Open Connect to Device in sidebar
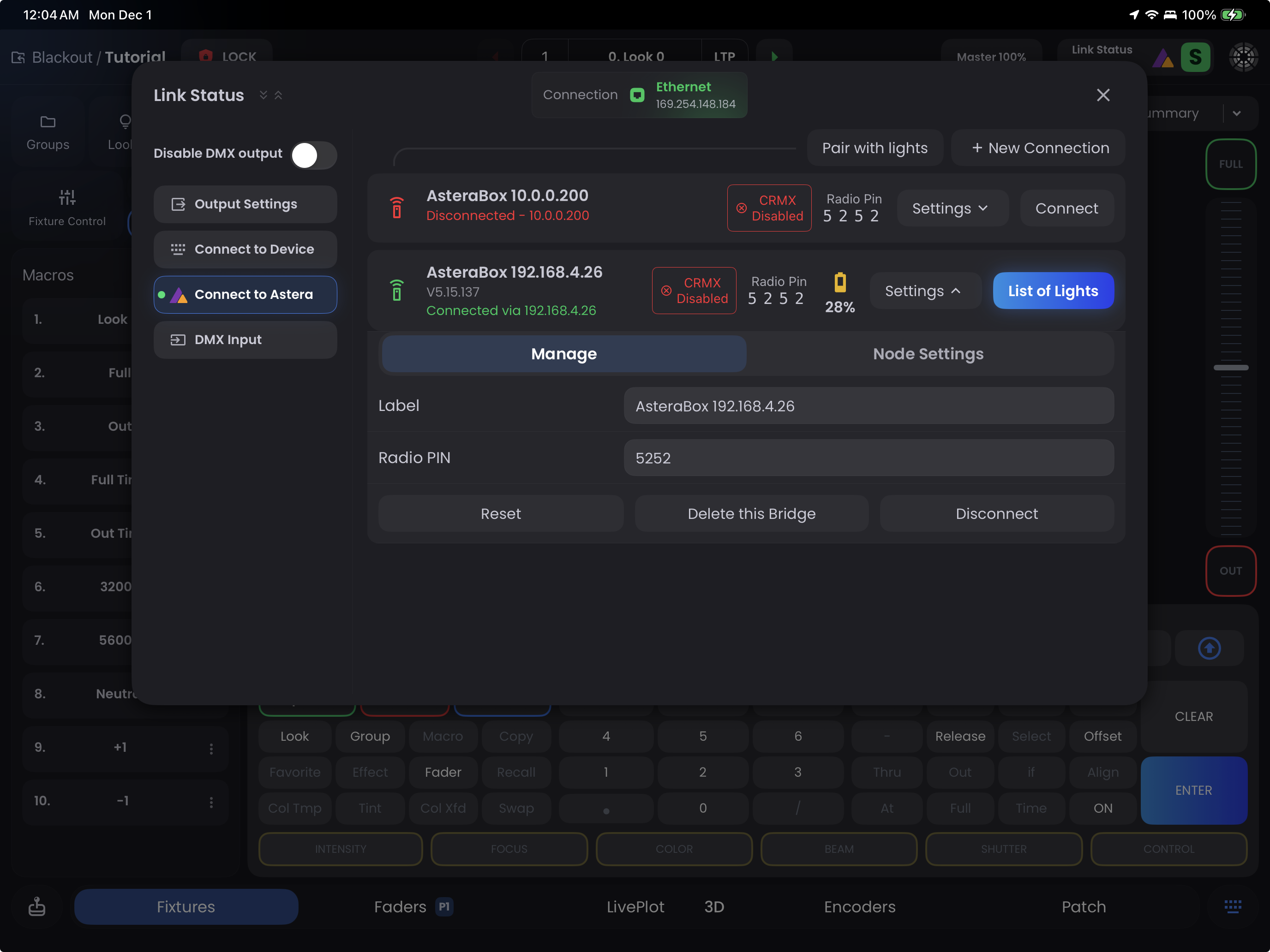 pos(245,249)
